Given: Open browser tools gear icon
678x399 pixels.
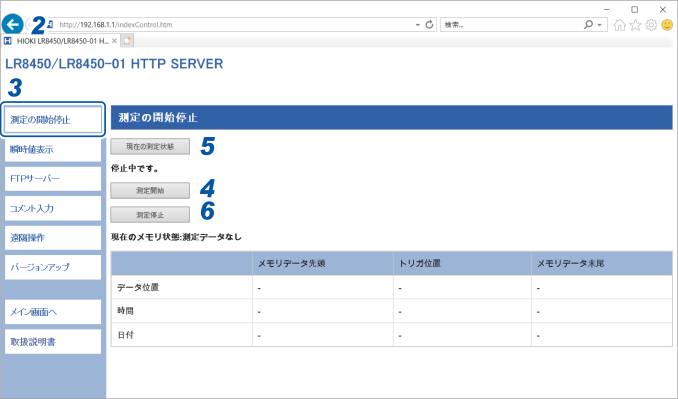Looking at the screenshot, I should pos(651,25).
